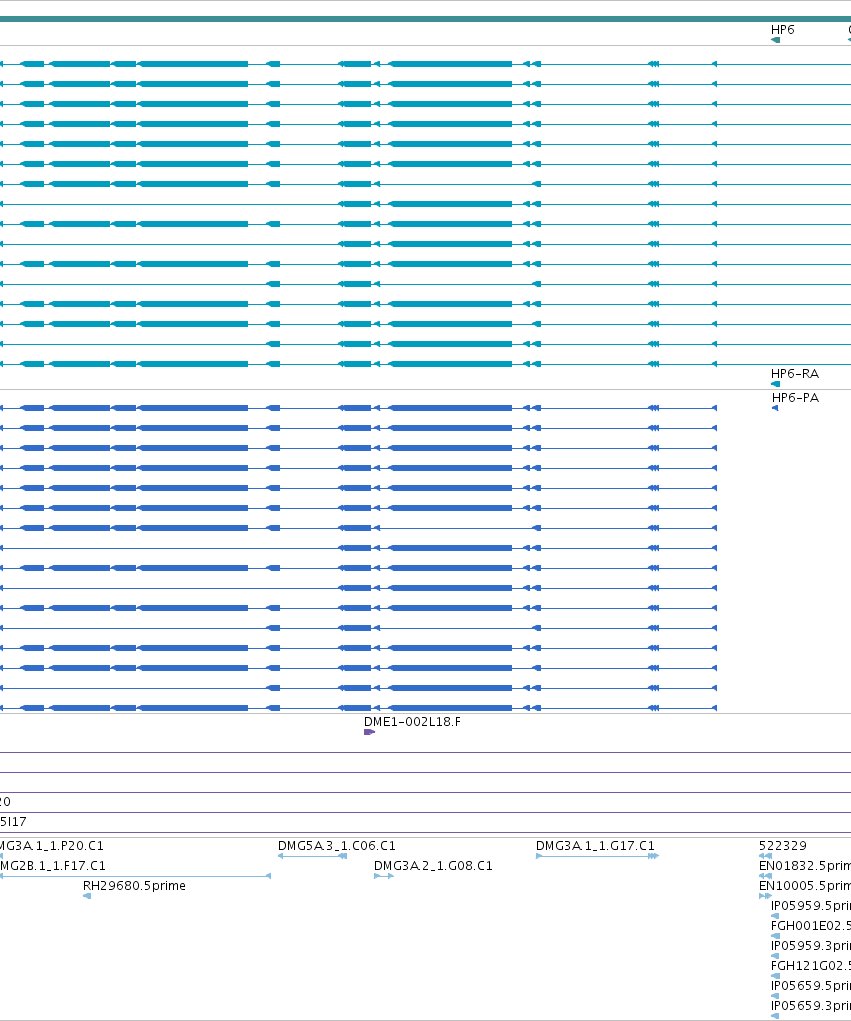Image resolution: width=851 pixels, height=1021 pixels.
Task: Click the HP6 gene arrow glyph
Action: click(775, 40)
